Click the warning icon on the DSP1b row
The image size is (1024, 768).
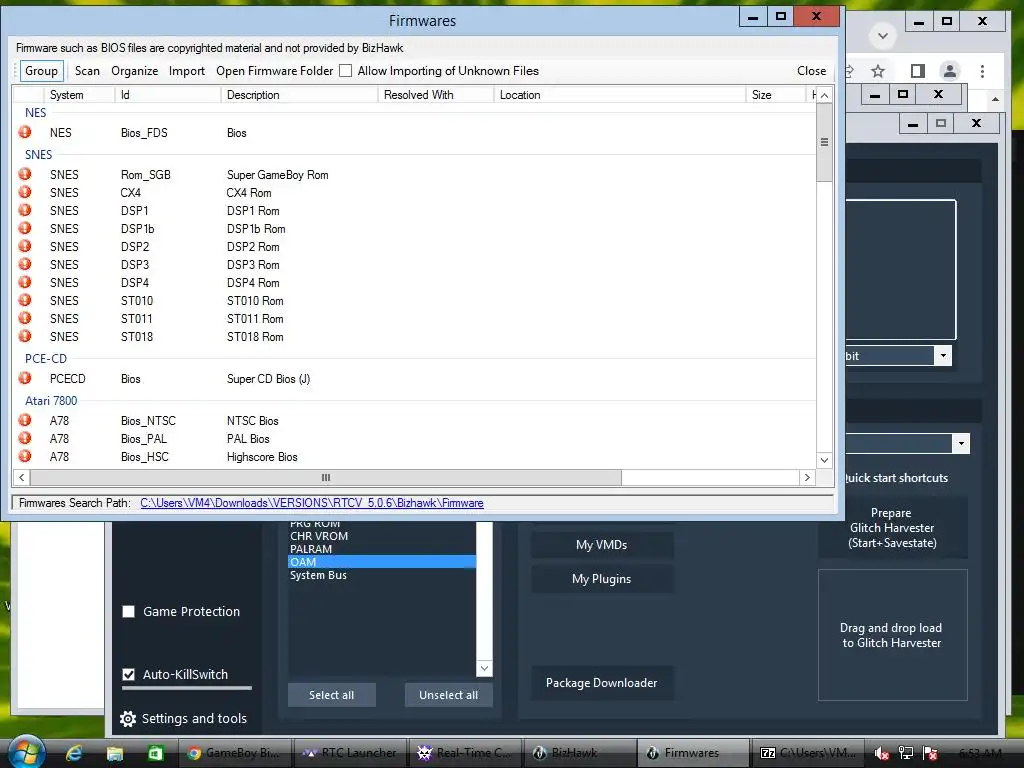[x=25, y=228]
